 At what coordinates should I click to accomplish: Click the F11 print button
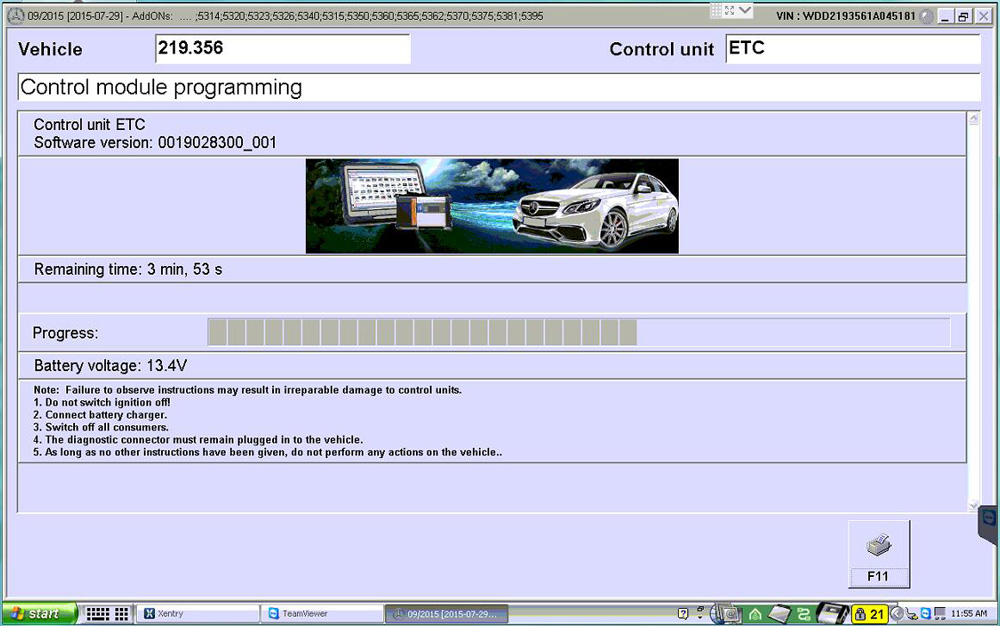[879, 553]
